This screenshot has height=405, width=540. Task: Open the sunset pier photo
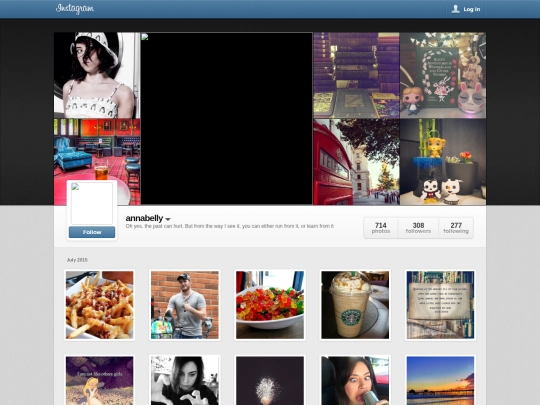pyautogui.click(x=440, y=381)
